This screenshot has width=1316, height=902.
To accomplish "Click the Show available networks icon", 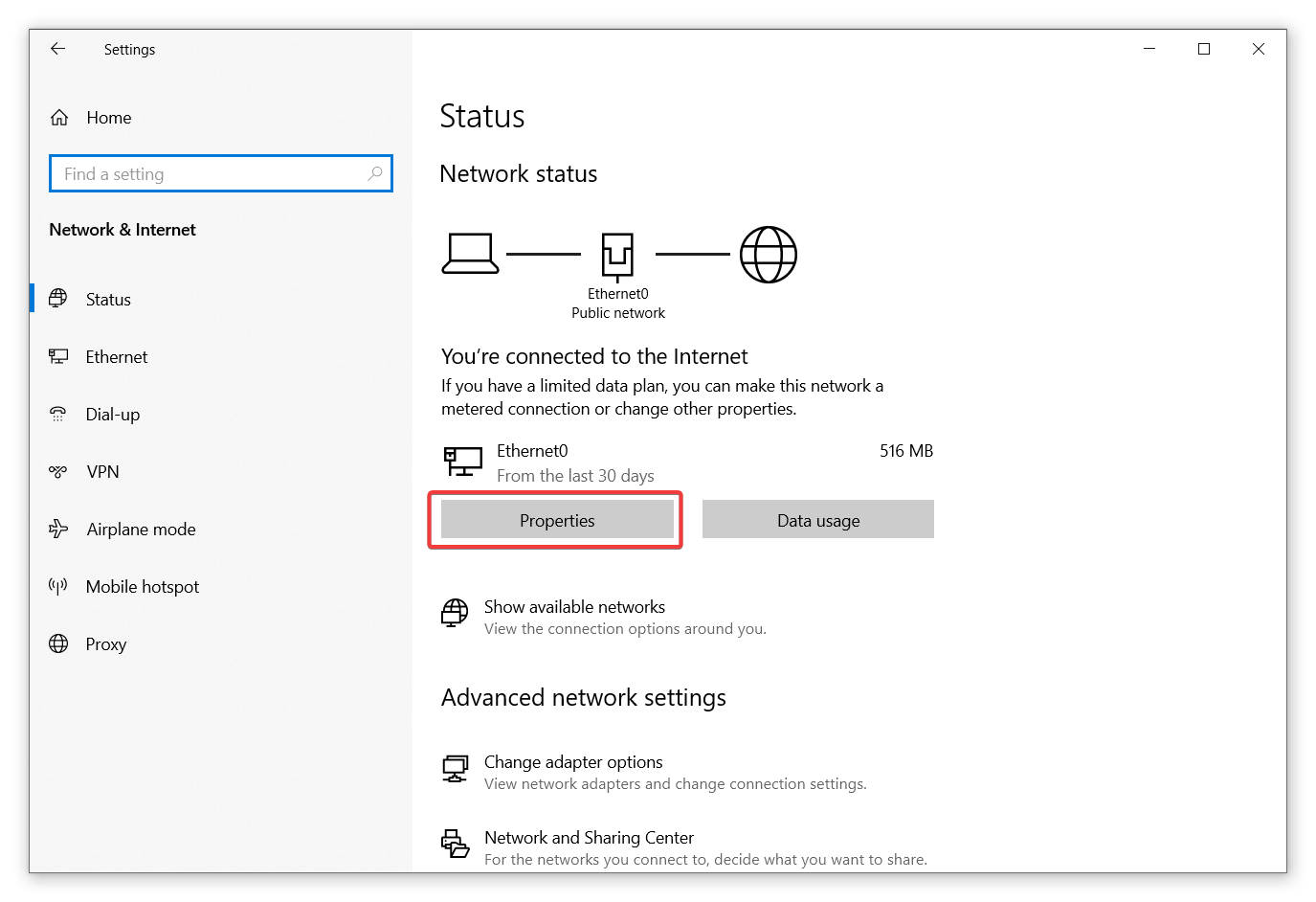I will [455, 613].
